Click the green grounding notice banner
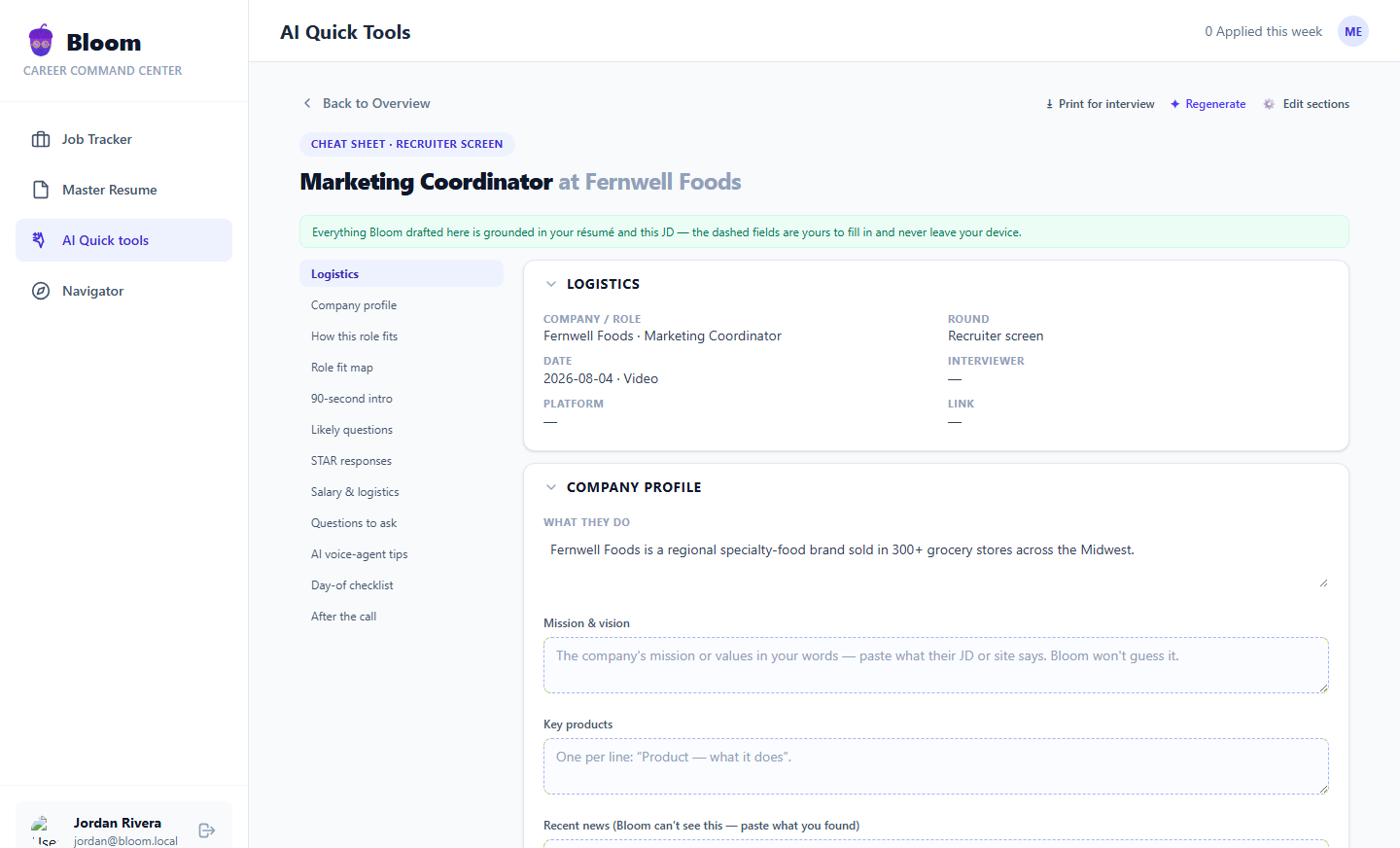This screenshot has height=848, width=1400. pos(824,231)
